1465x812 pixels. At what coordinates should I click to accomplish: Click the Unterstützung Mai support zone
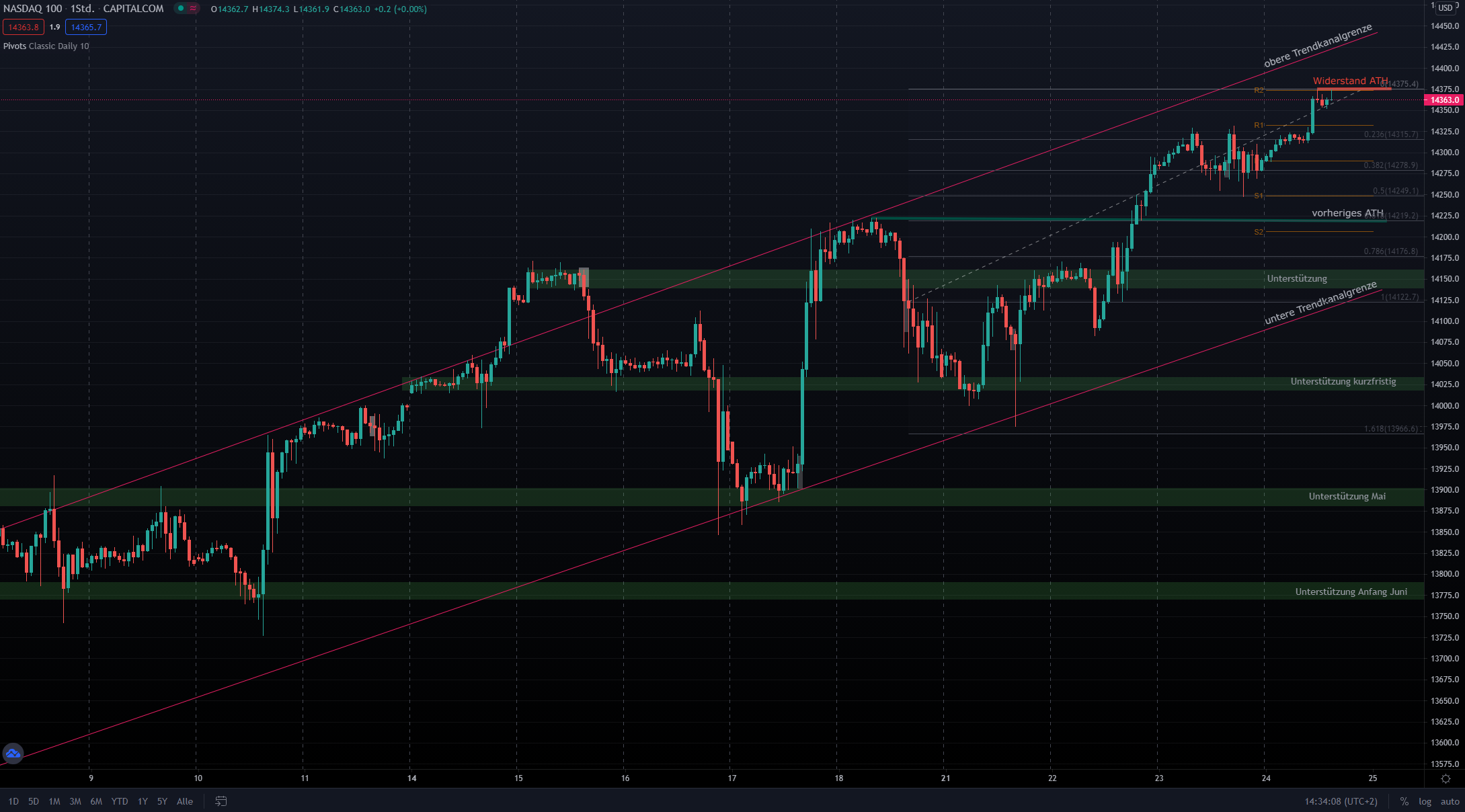[x=1347, y=496]
